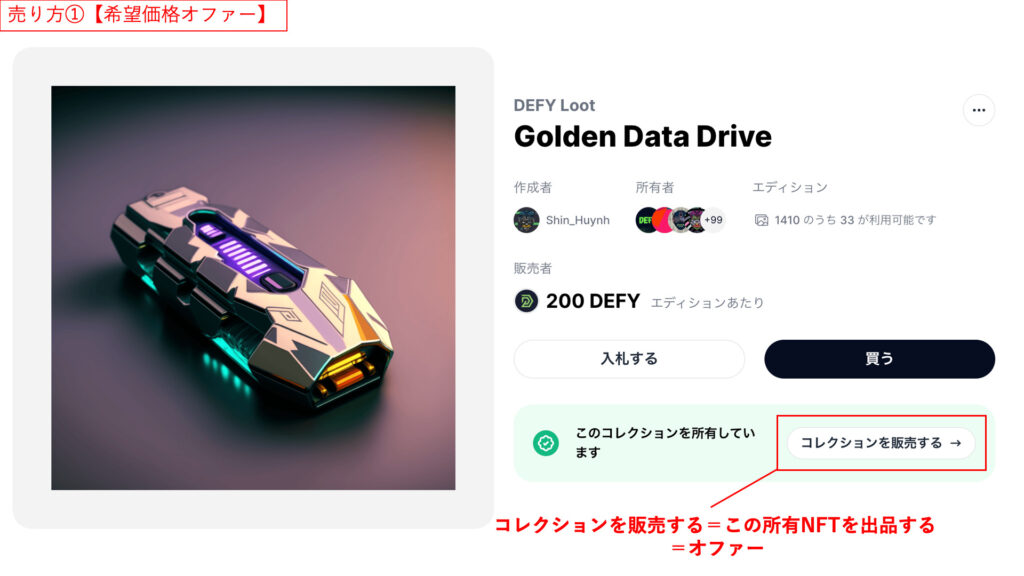The image size is (1024, 576).
Task: Open the +99 more owners badge
Action: point(713,220)
